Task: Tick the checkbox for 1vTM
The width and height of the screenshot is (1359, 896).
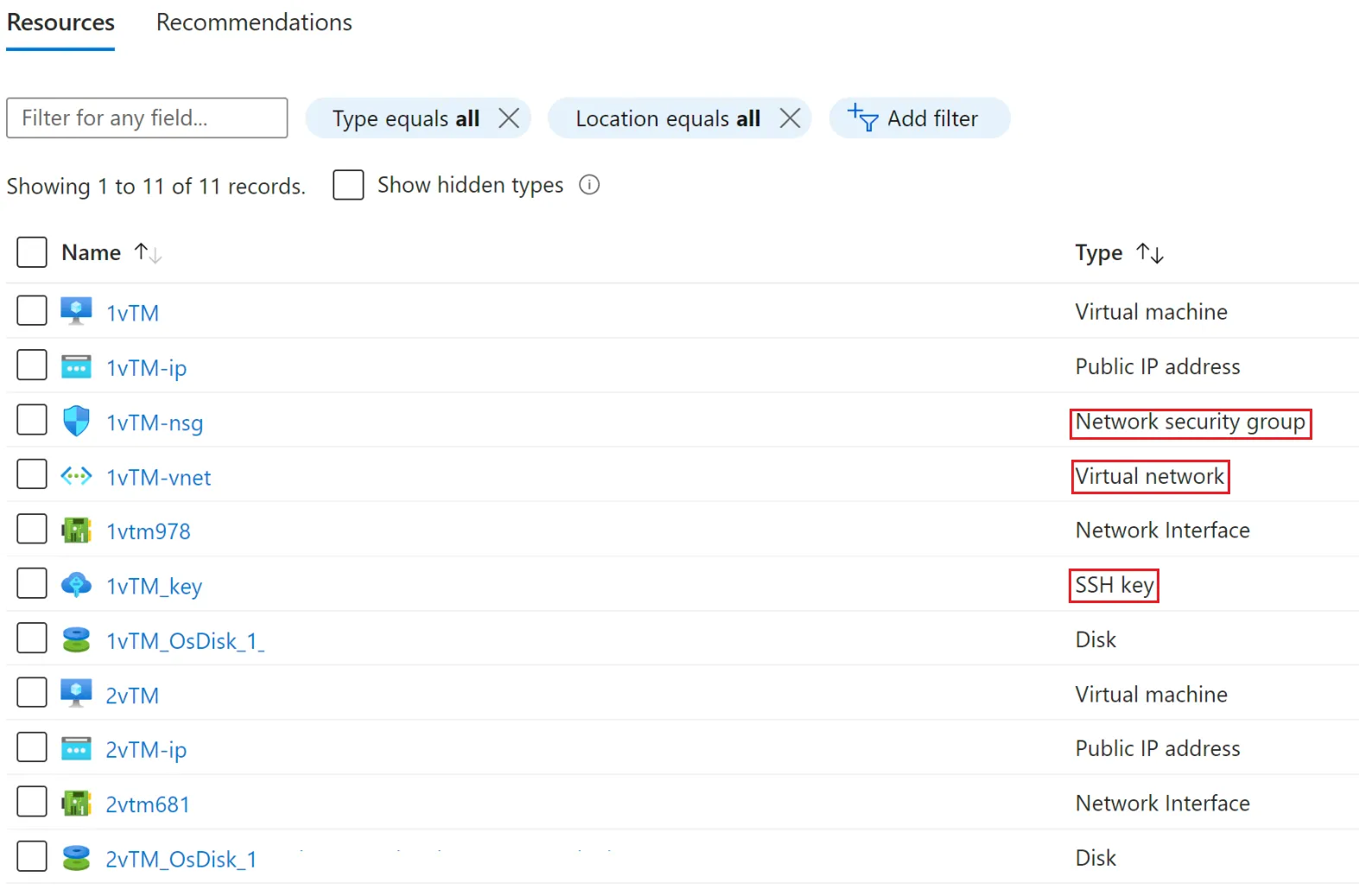Action: pyautogui.click(x=32, y=310)
